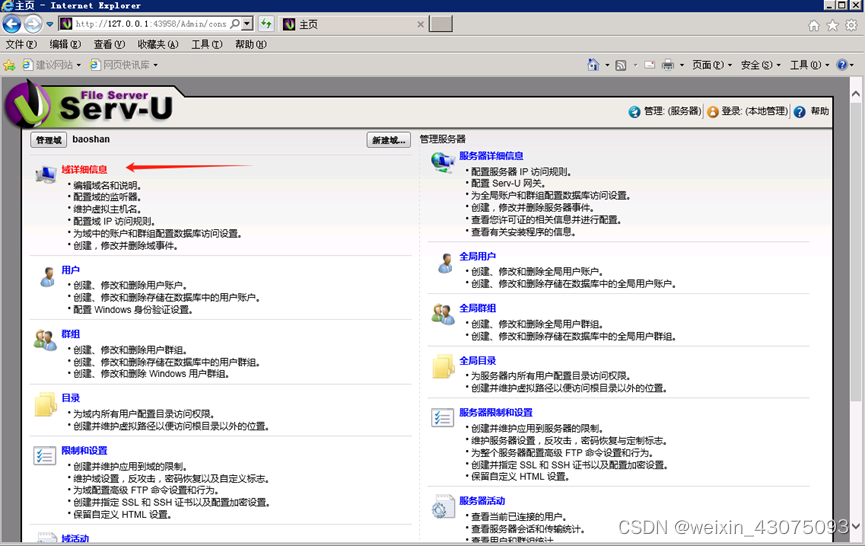865x546 pixels.
Task: Click the Serv-U logo icon
Action: 27,105
